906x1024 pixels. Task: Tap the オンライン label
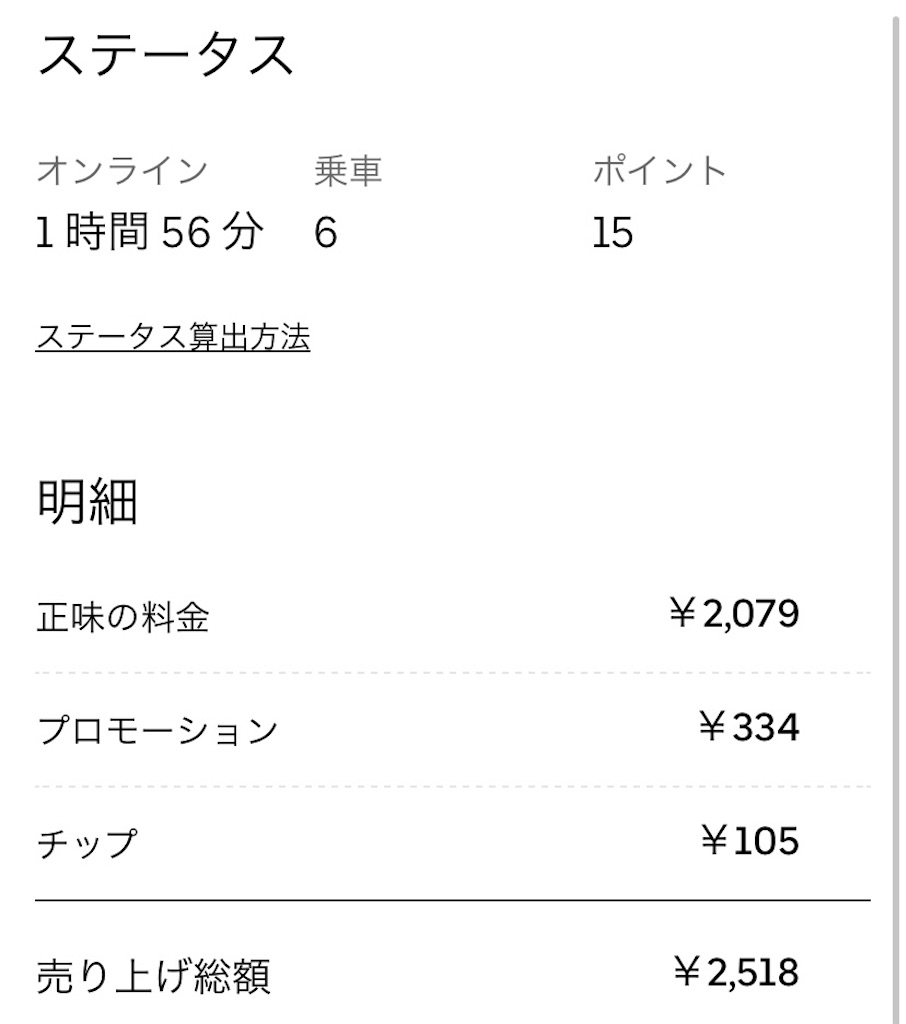(122, 171)
